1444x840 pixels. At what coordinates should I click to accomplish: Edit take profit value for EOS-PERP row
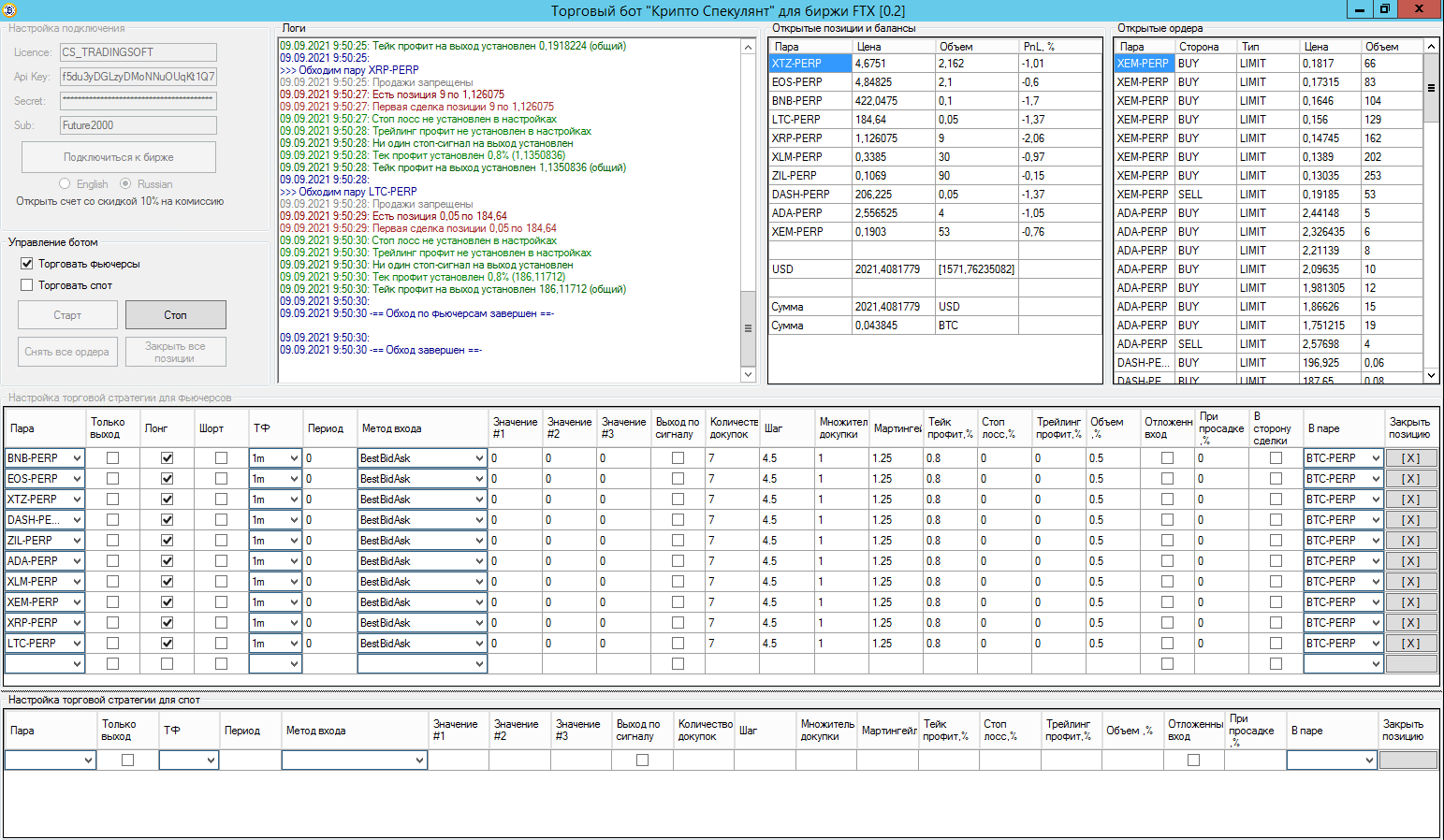(950, 479)
